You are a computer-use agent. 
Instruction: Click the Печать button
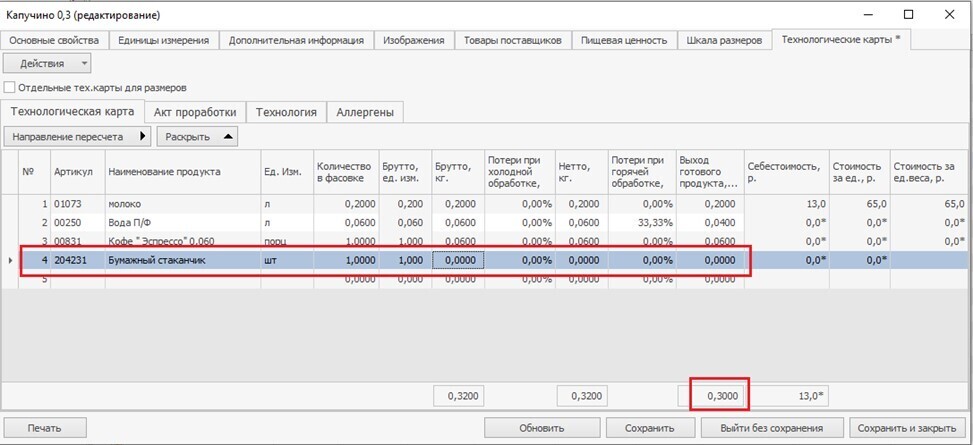tap(44, 428)
